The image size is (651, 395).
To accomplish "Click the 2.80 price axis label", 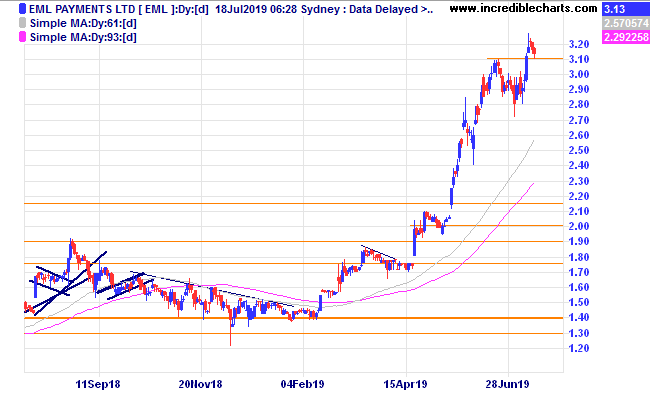I will click(x=579, y=104).
